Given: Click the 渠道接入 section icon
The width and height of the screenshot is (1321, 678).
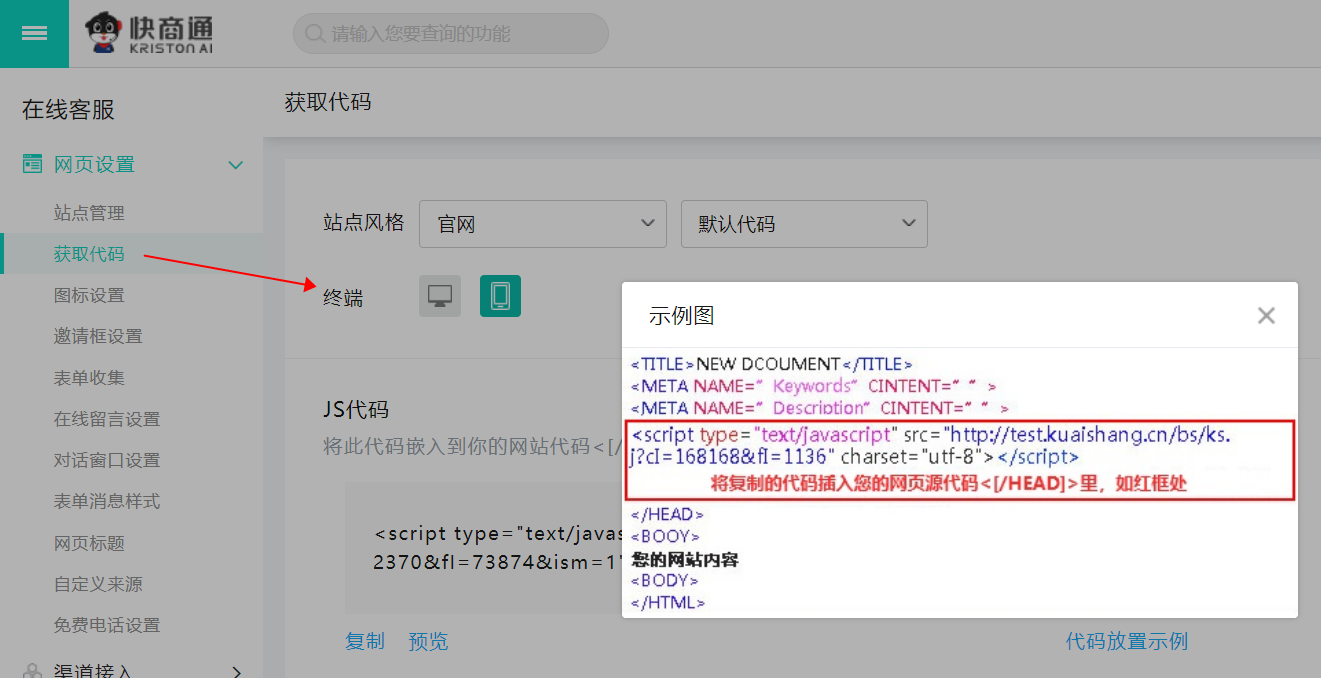Looking at the screenshot, I should [x=32, y=669].
